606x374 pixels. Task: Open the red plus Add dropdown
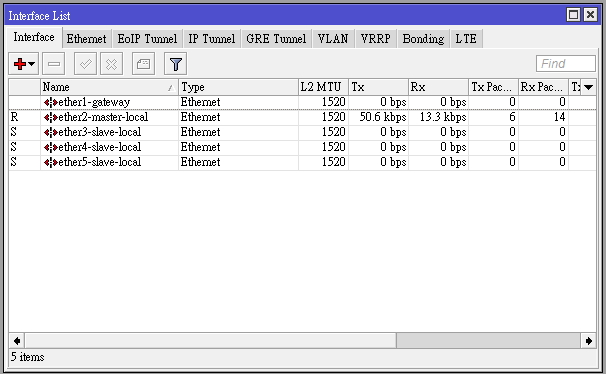24,64
